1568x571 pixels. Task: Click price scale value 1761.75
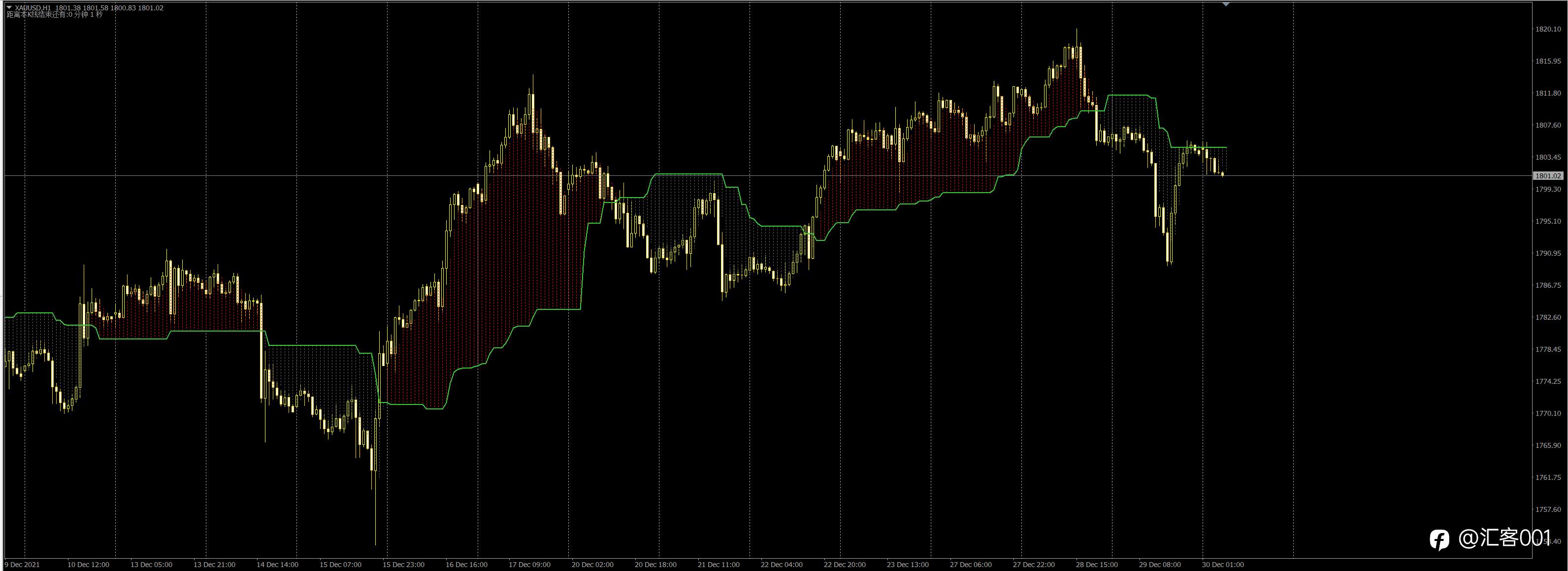click(x=1547, y=478)
